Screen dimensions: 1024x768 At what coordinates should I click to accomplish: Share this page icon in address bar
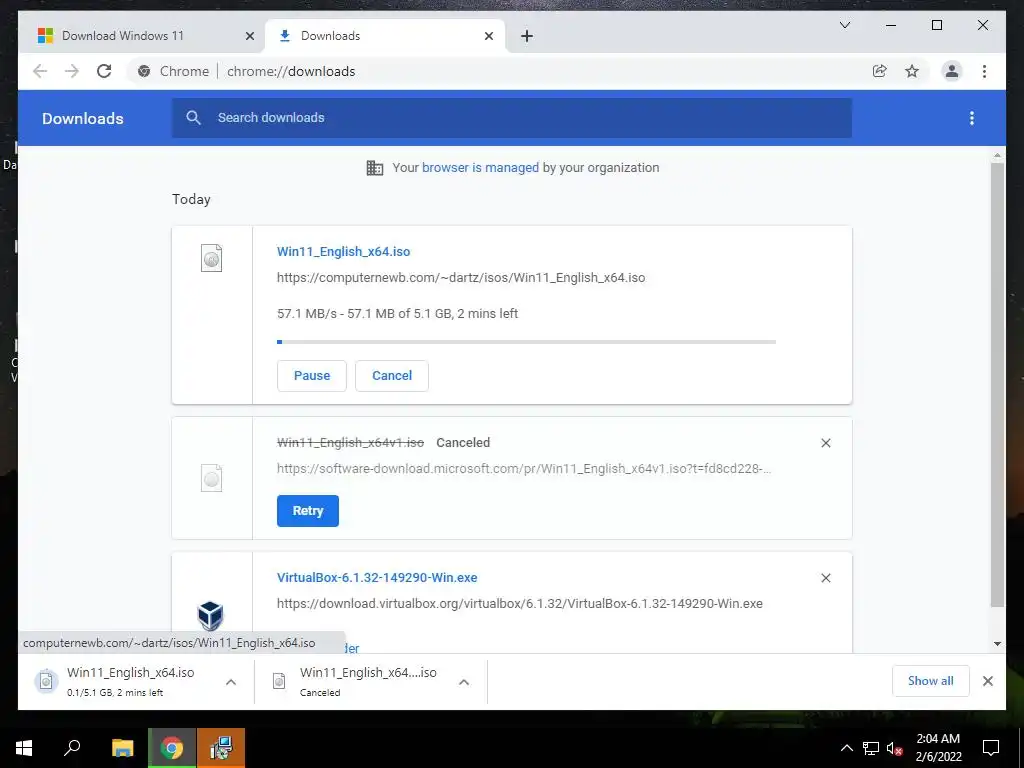coord(880,71)
